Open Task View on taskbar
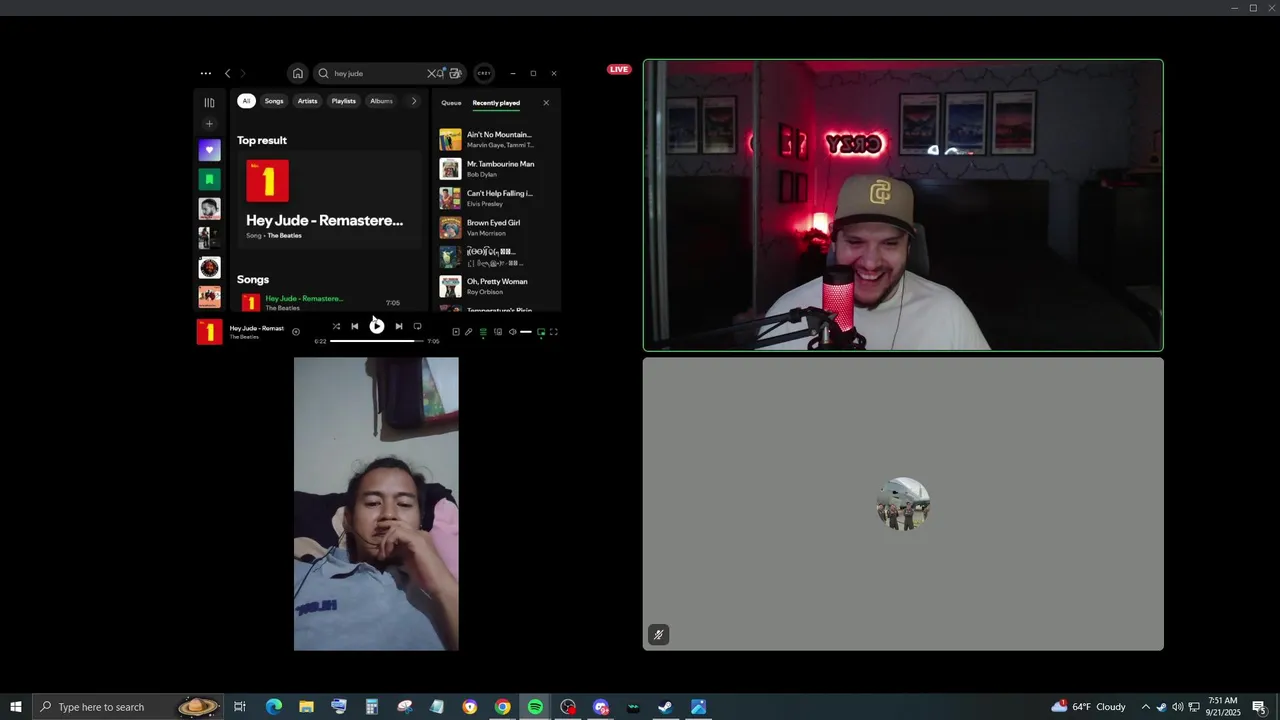Image resolution: width=1280 pixels, height=720 pixels. 240,707
